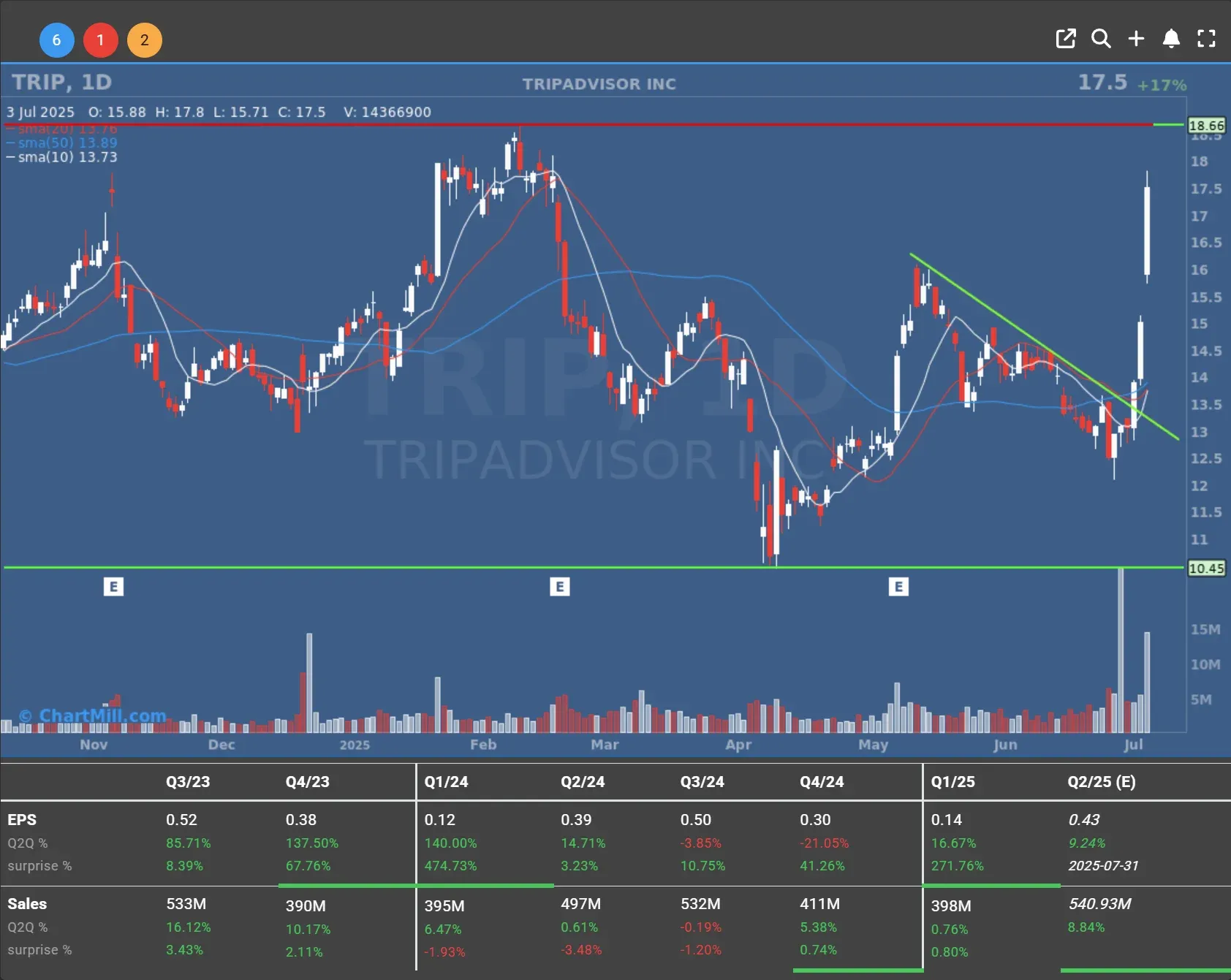The image size is (1231, 980).
Task: Click the Q2/25 (E) column header
Action: click(1102, 781)
